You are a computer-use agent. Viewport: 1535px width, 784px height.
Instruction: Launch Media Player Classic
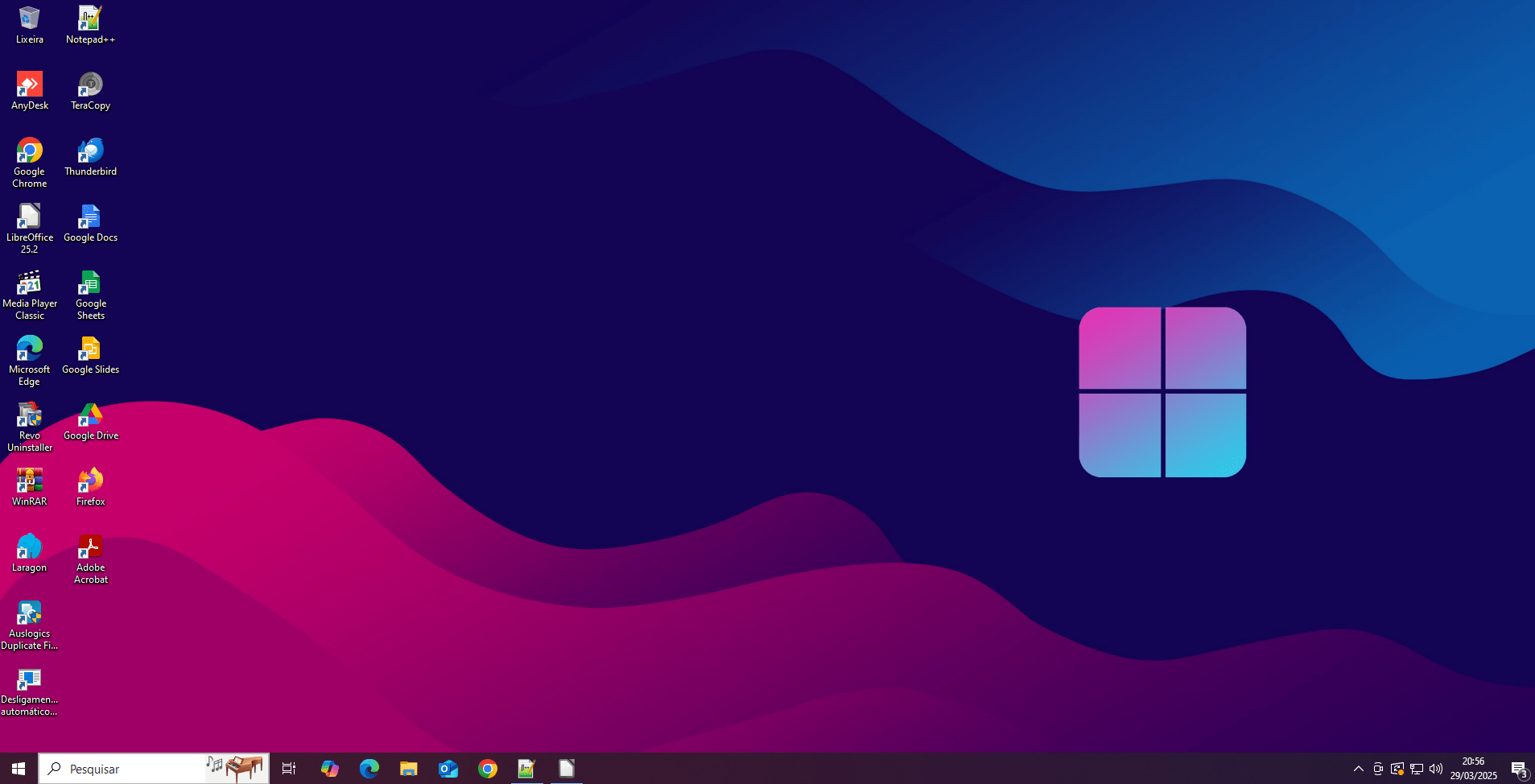click(x=29, y=283)
